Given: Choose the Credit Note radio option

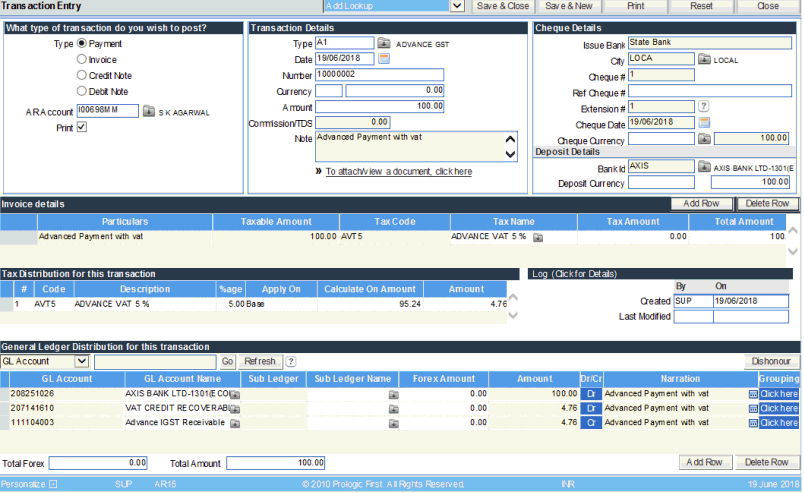Looking at the screenshot, I should click(x=82, y=76).
